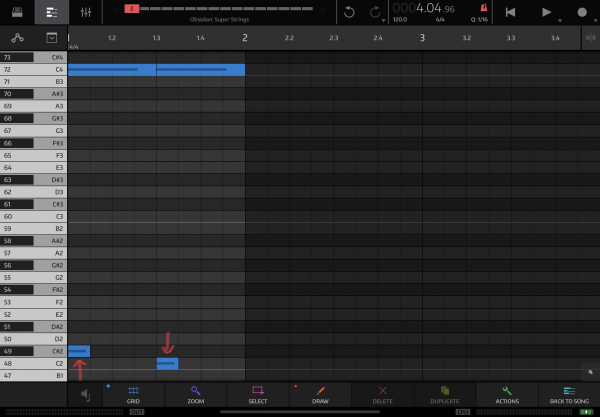This screenshot has height=417, width=600.
Task: Go to previous track with left arrow
Action: [115, 11]
